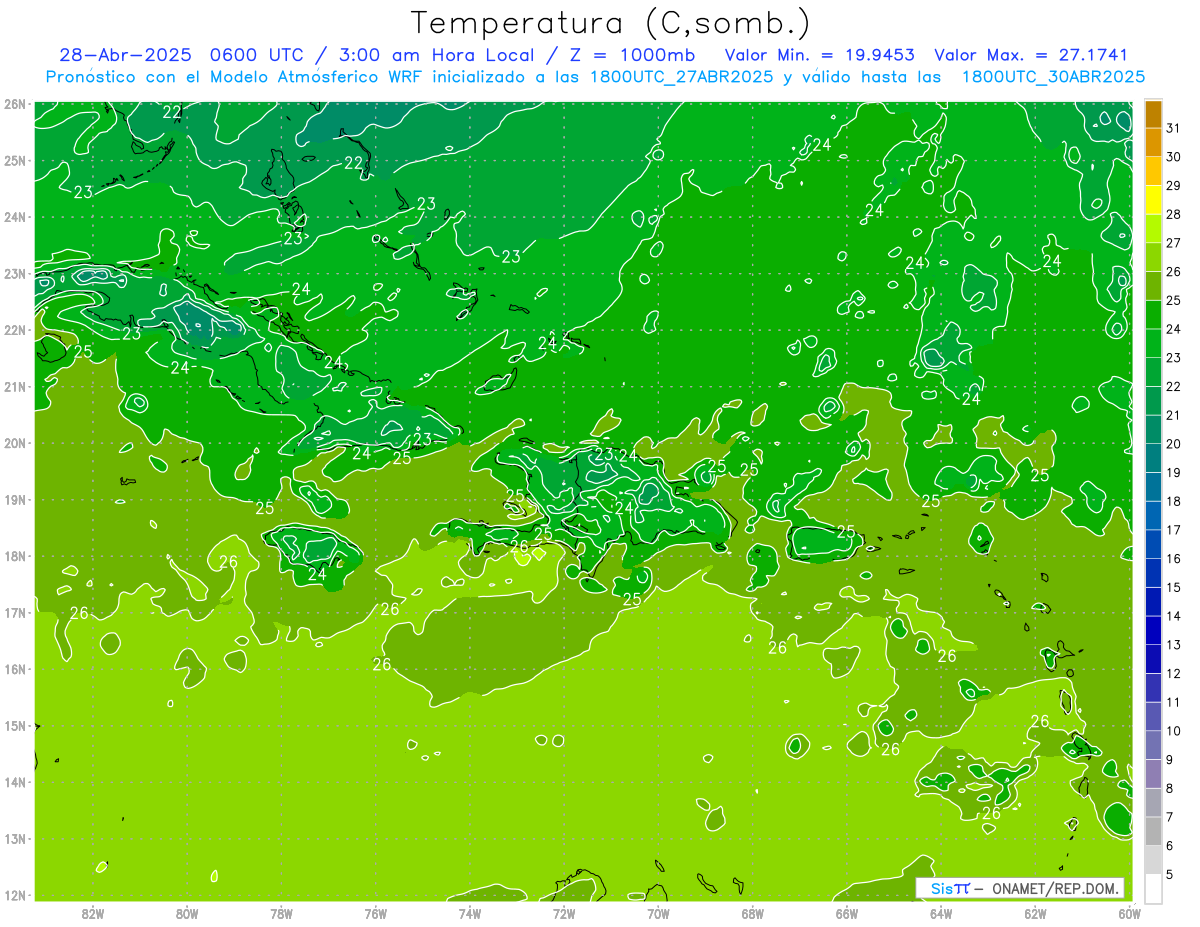Pick the blue color bar segment between 15 and 16
The image size is (1200, 927).
pyautogui.click(x=1154, y=573)
